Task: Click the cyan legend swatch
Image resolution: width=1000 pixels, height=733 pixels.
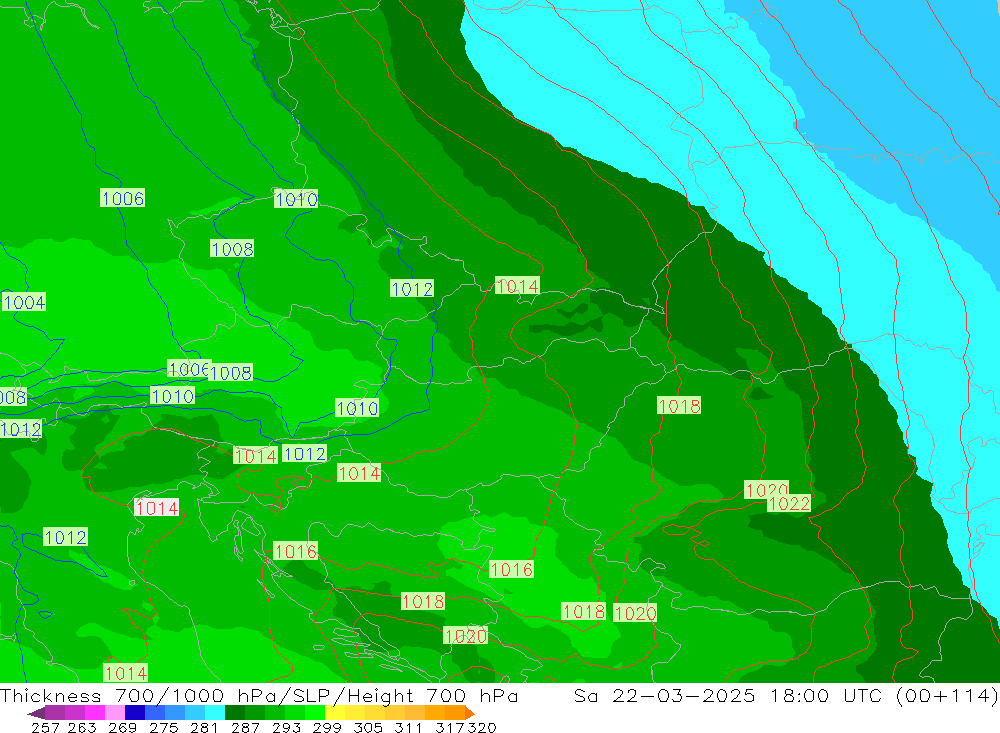Action: click(x=215, y=713)
